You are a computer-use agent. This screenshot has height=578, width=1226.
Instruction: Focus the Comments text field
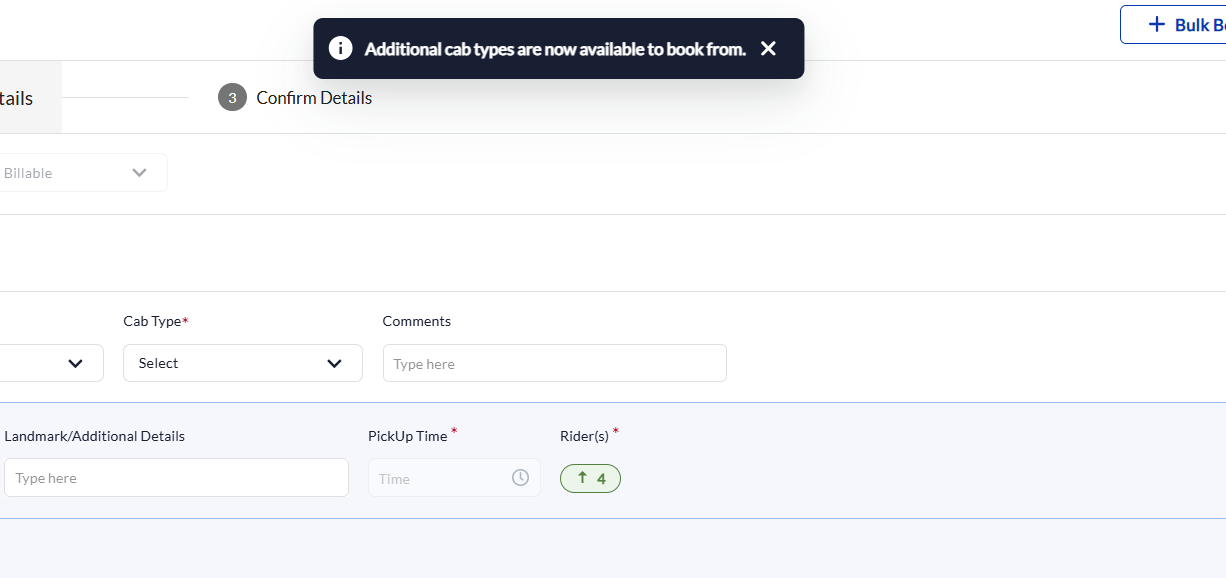(x=555, y=363)
